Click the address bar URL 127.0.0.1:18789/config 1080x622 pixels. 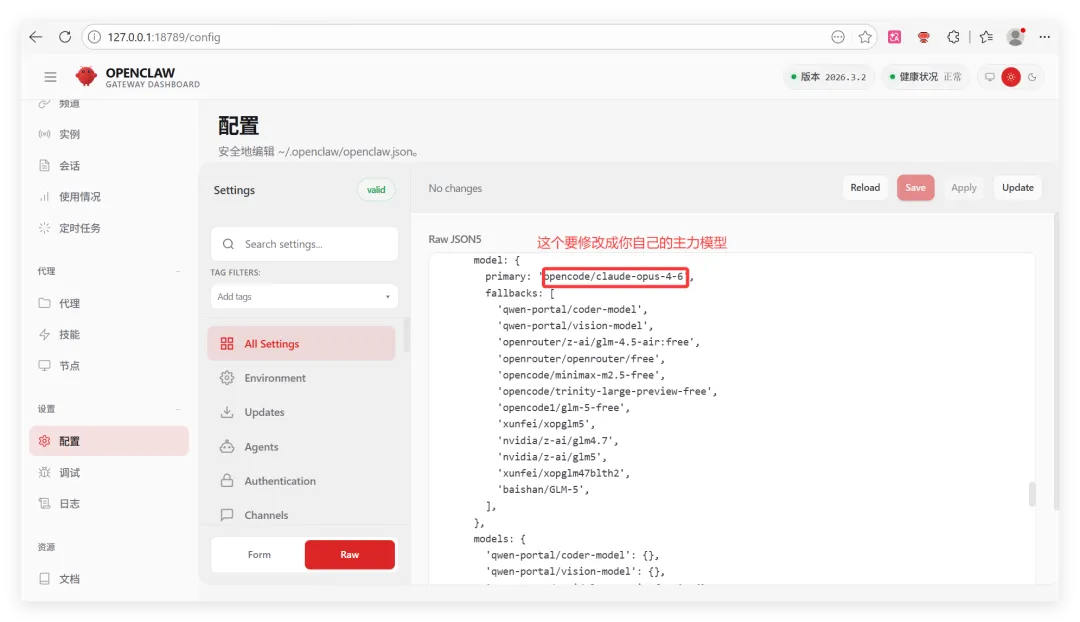click(x=164, y=37)
